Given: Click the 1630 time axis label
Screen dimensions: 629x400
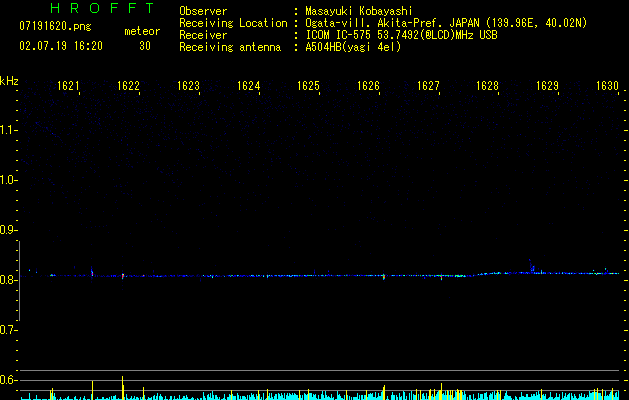Looking at the screenshot, I should coord(607,86).
